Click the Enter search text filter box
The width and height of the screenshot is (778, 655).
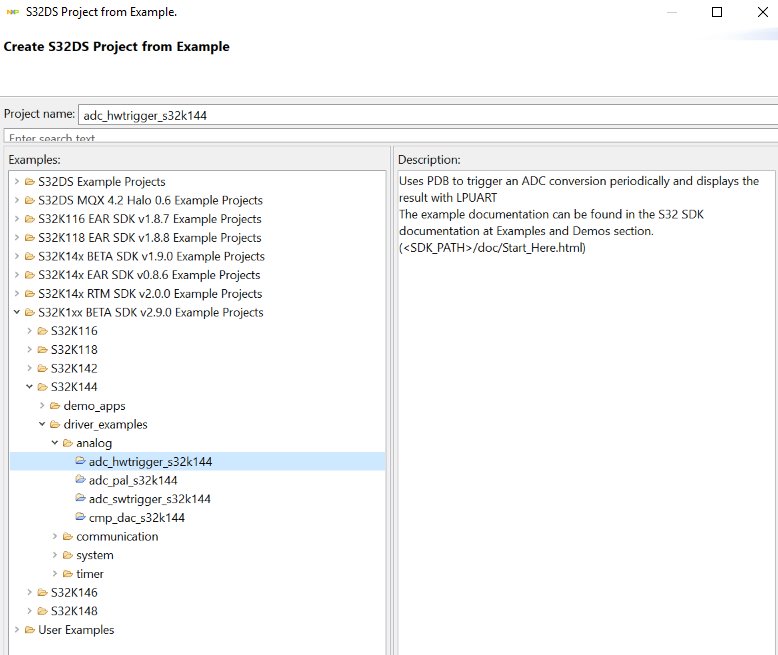coord(391,136)
